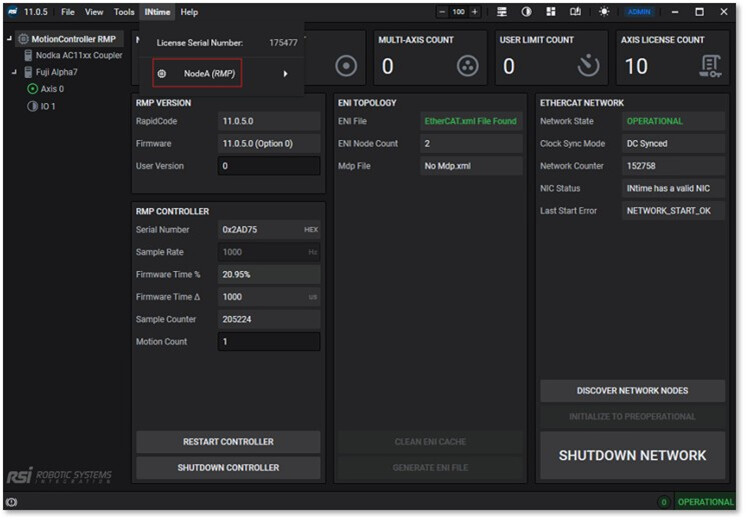Click the NodeA target icon in the menu
The height and width of the screenshot is (521, 747).
pos(162,74)
